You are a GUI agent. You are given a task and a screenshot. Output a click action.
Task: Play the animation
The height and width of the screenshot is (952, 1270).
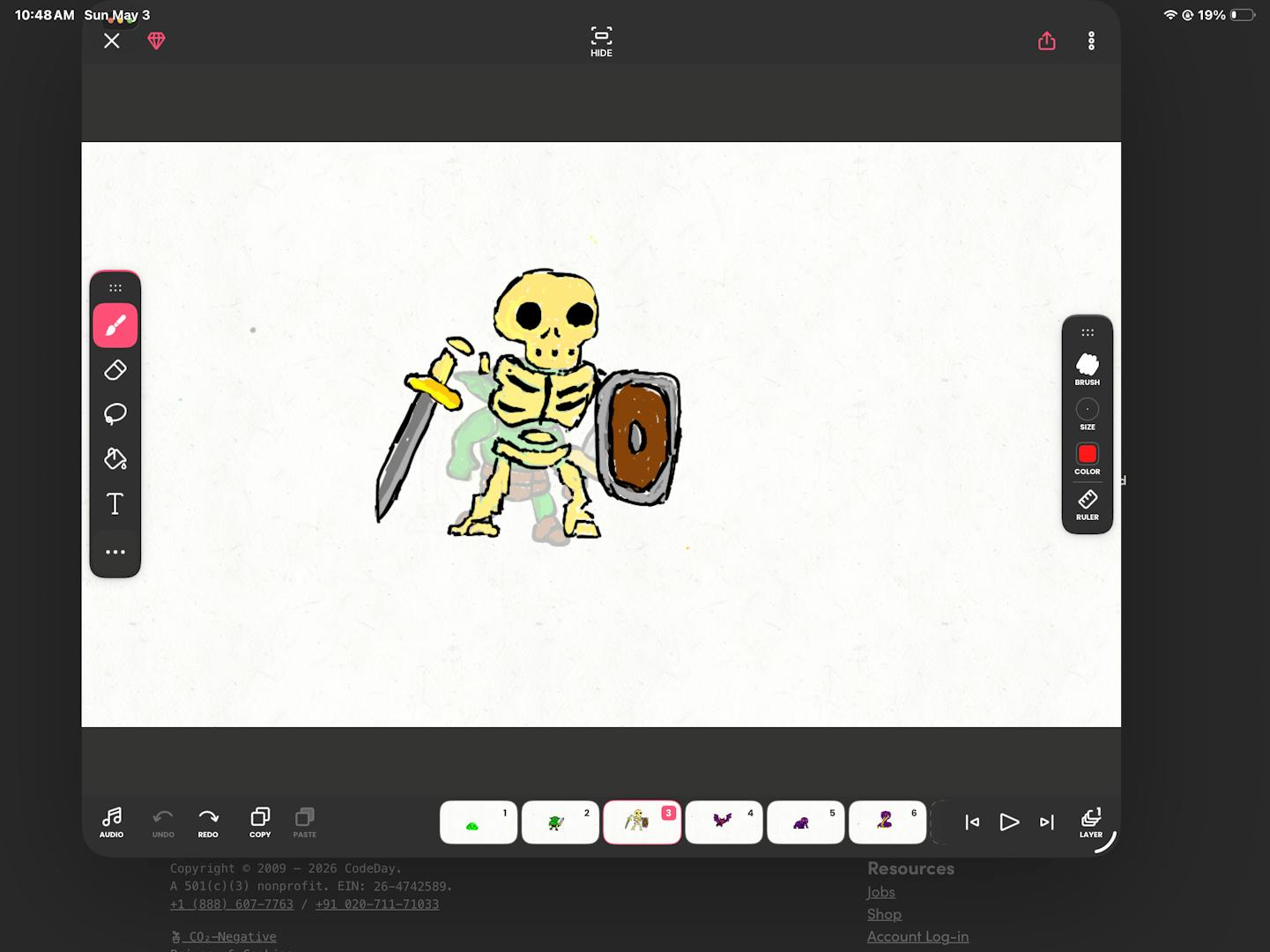click(x=1009, y=822)
